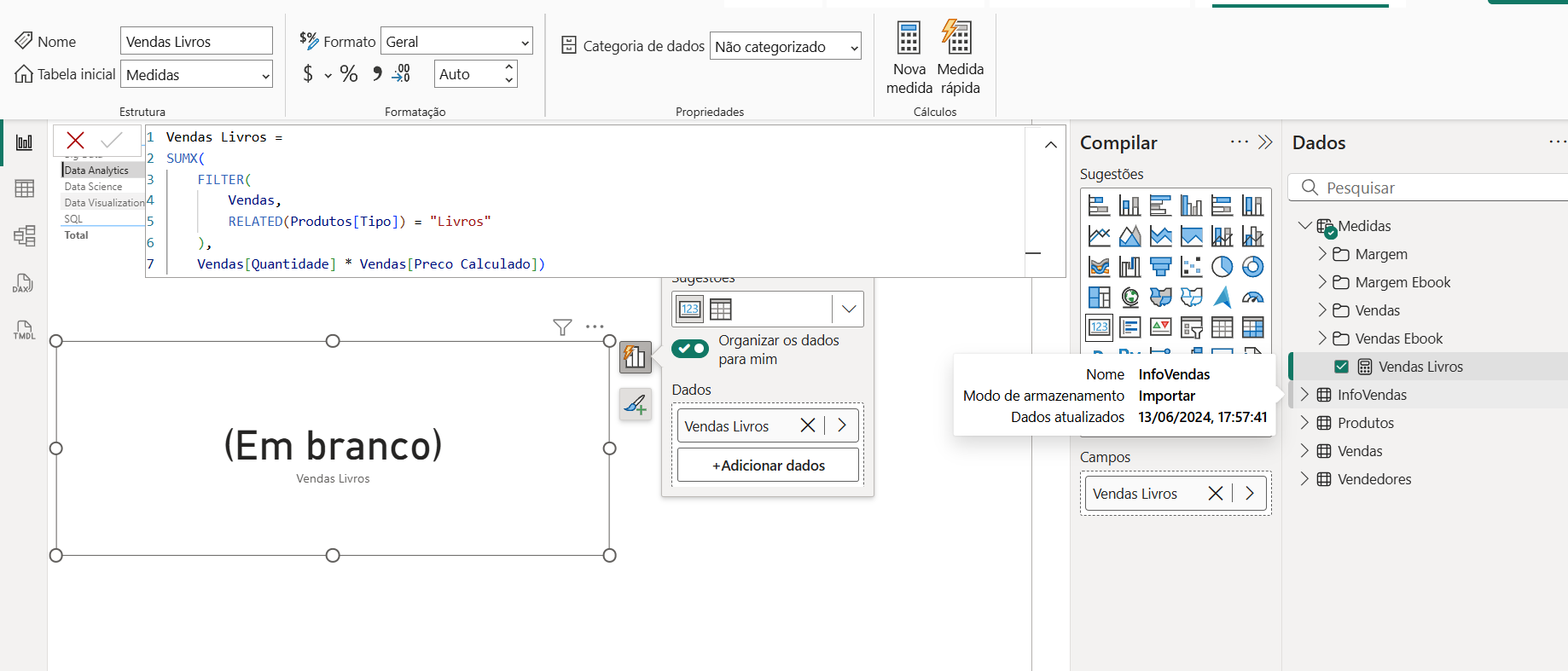Collapse the formula bar with chevron
Viewport: 1568px width, 671px height.
click(1051, 145)
